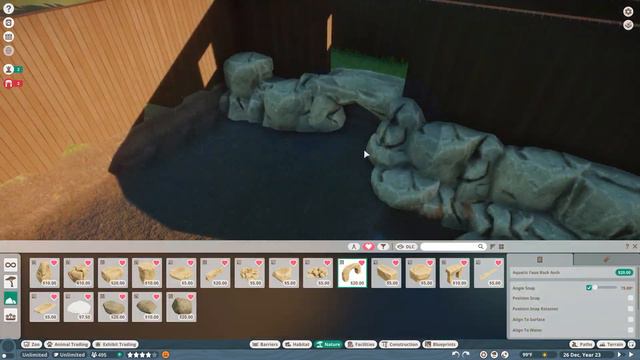Image resolution: width=640 pixels, height=360 pixels.
Task: Enable the Position Snap checkbox
Action: [x=631, y=298]
